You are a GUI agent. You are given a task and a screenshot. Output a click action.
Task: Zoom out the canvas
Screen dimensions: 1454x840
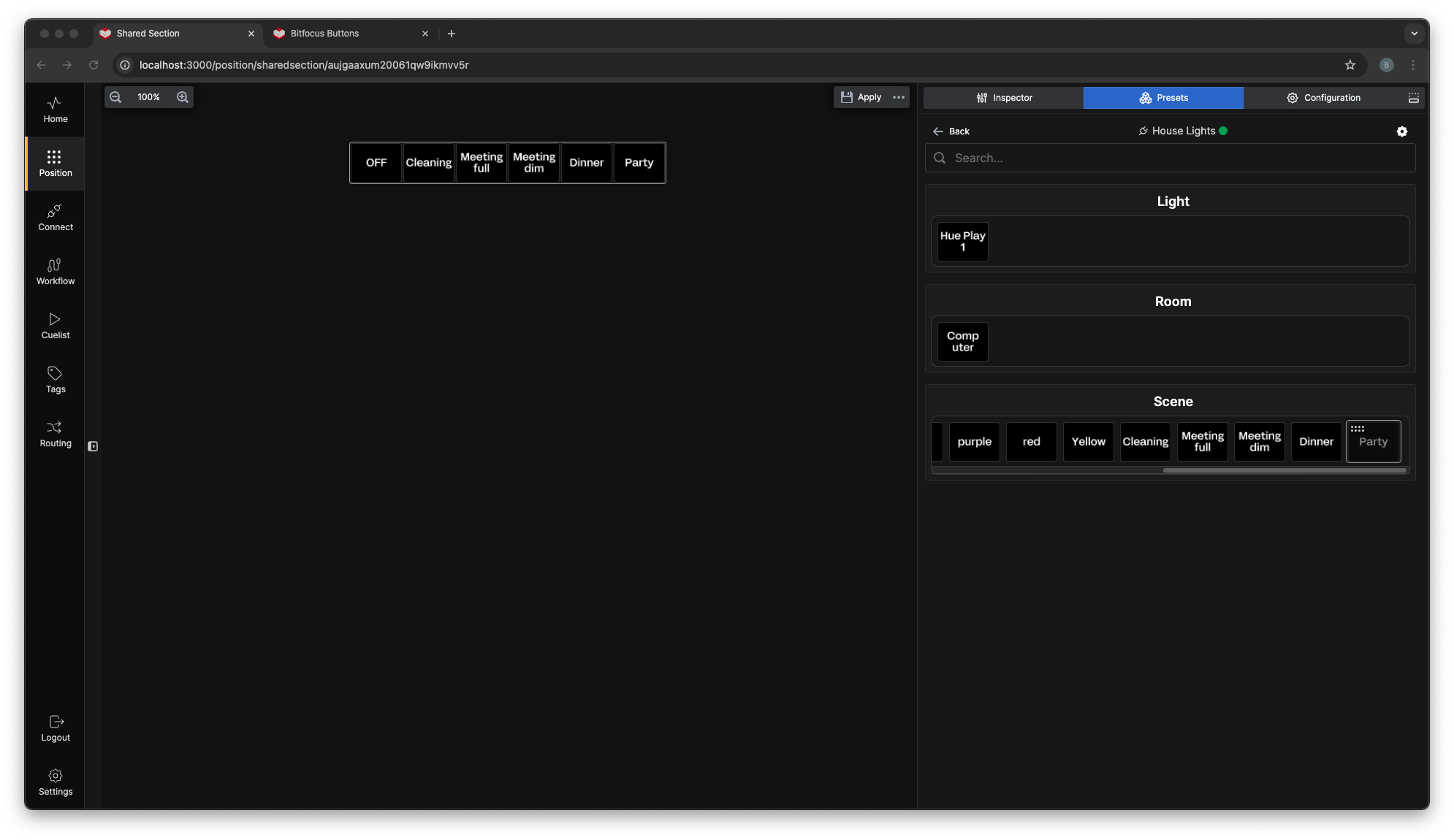[x=115, y=97]
